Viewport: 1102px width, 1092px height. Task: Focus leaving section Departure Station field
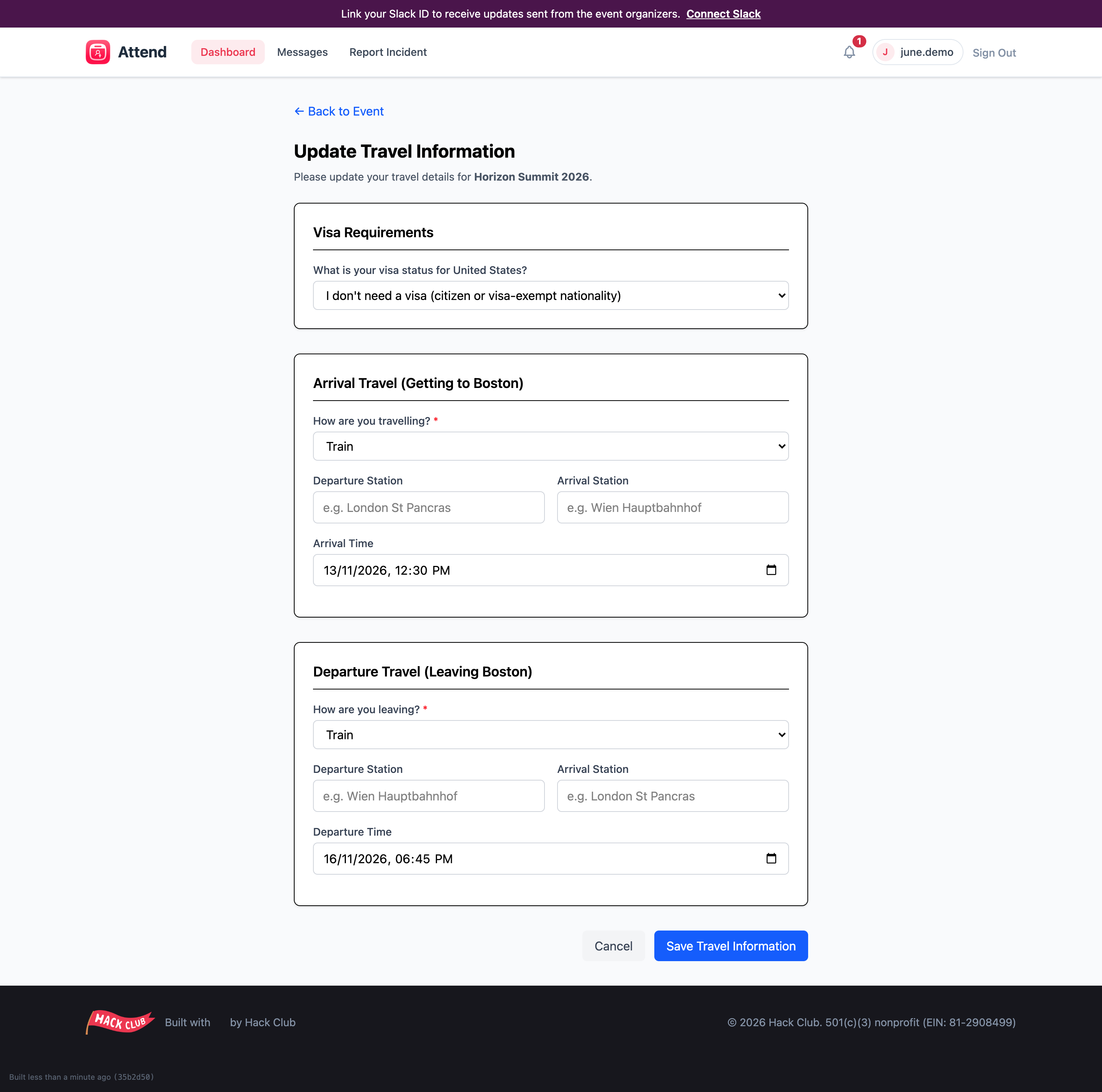[x=429, y=796]
